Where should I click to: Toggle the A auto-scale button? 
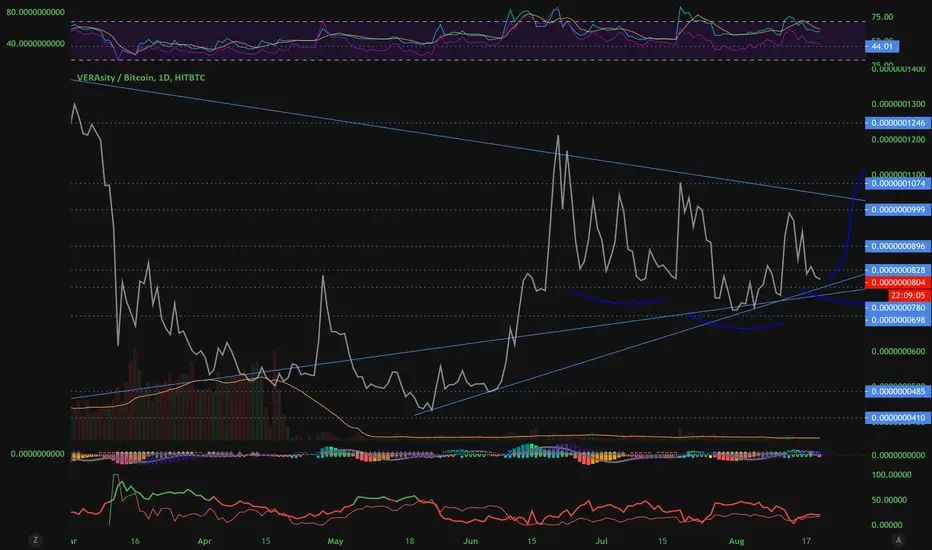[898, 540]
